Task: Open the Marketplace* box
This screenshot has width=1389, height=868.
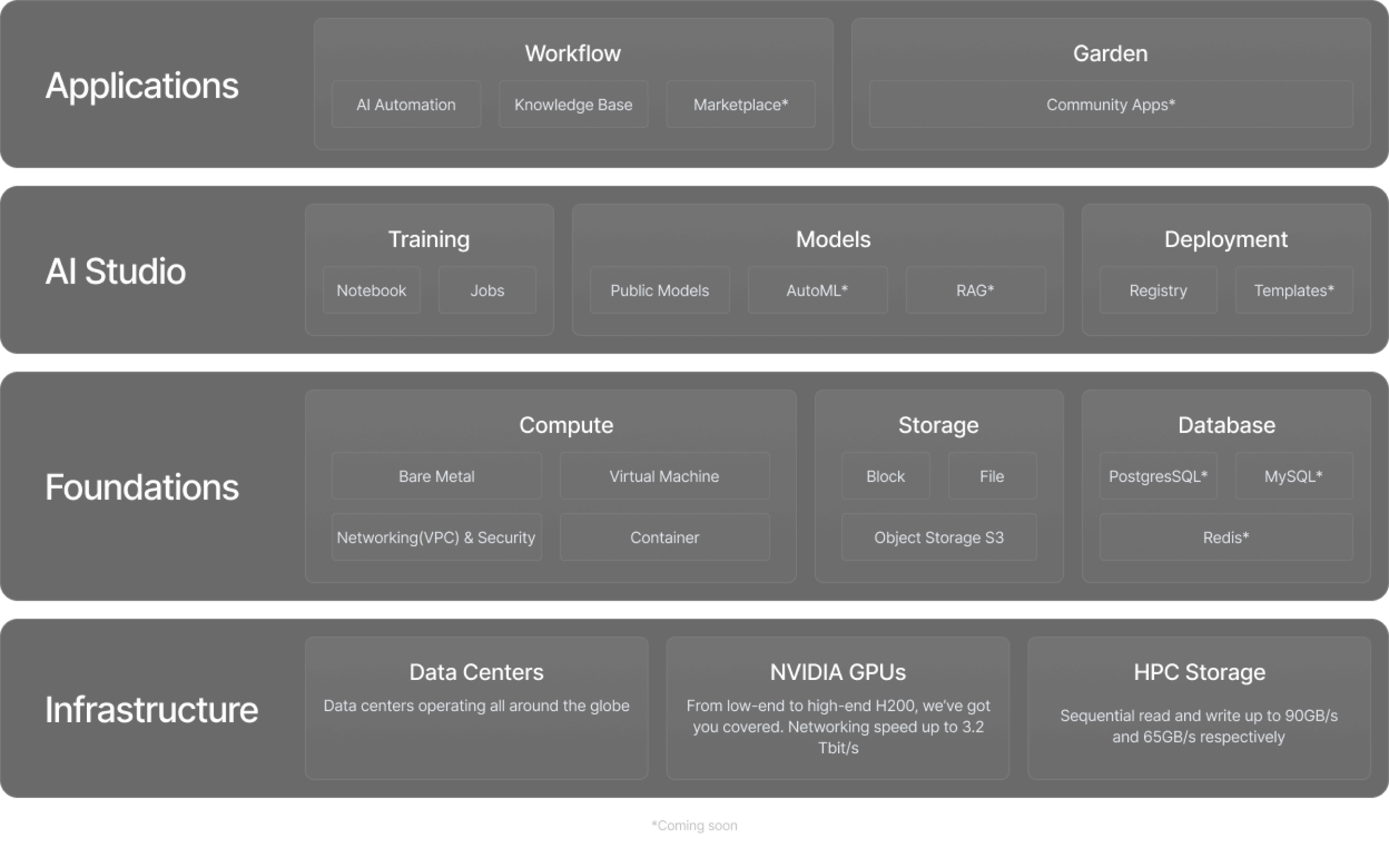Action: point(741,104)
